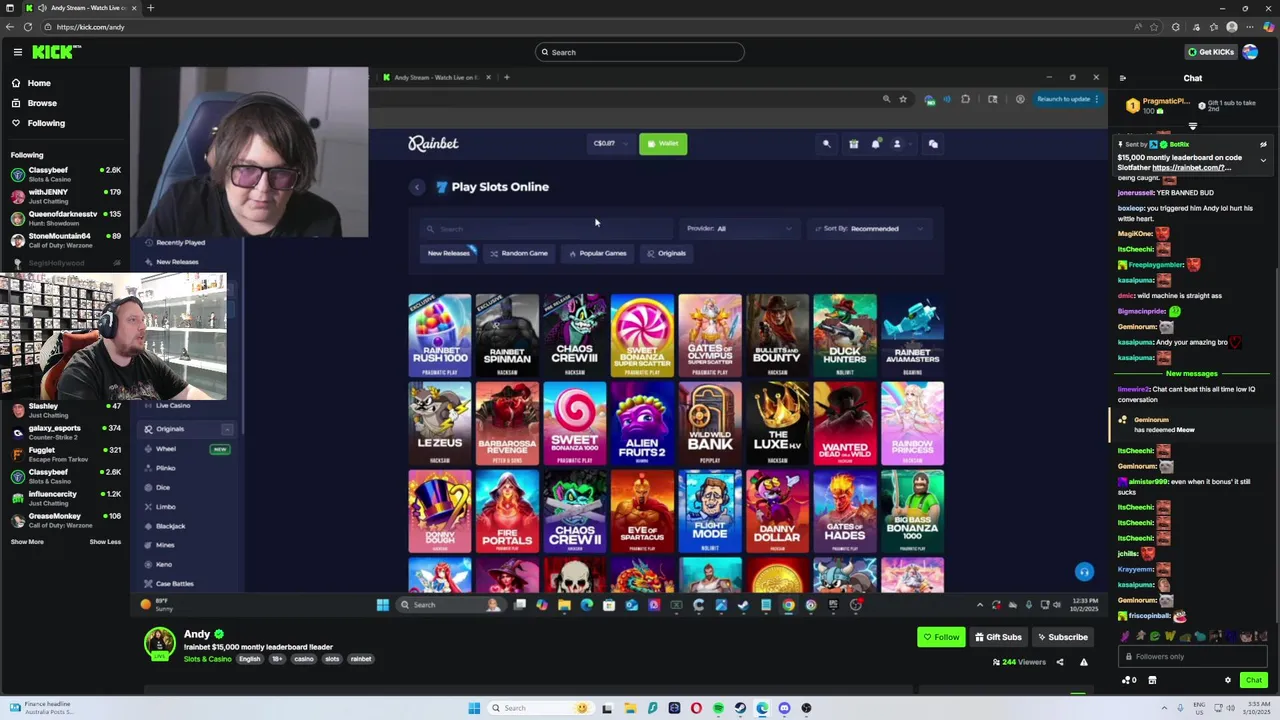
Task: Open new browser tab with plus
Action: tap(150, 8)
